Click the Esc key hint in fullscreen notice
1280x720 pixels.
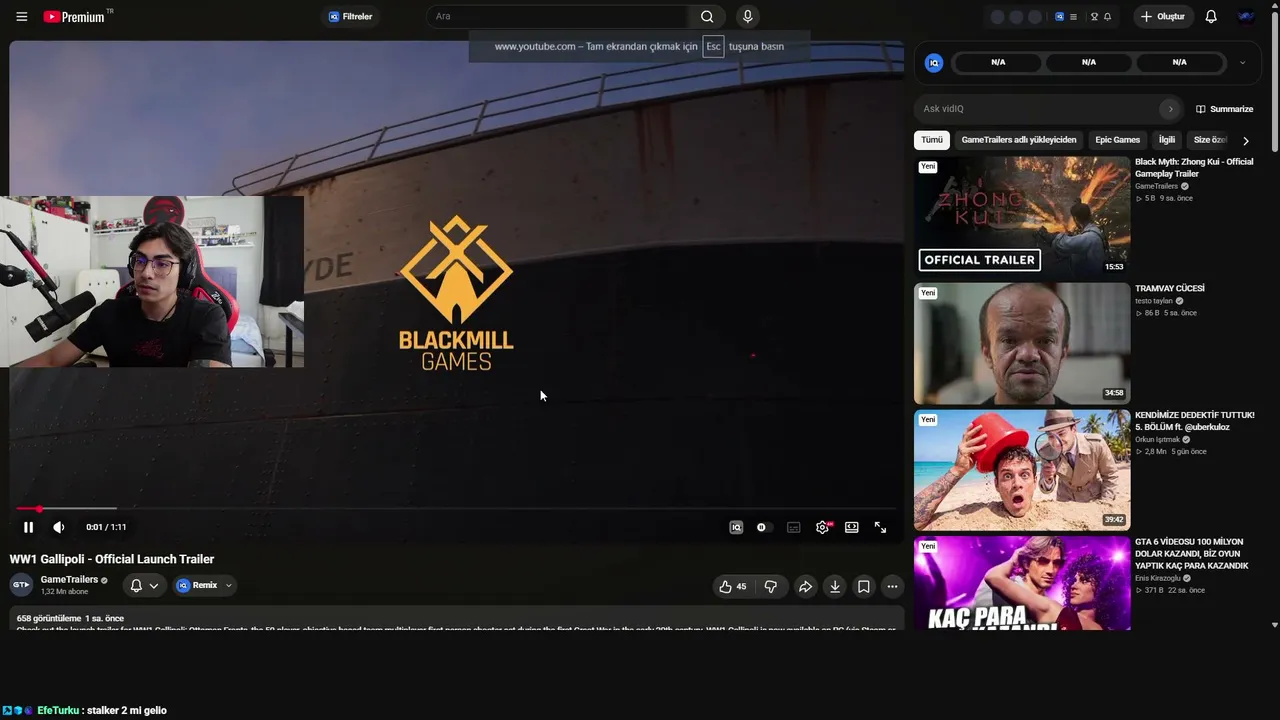(713, 46)
